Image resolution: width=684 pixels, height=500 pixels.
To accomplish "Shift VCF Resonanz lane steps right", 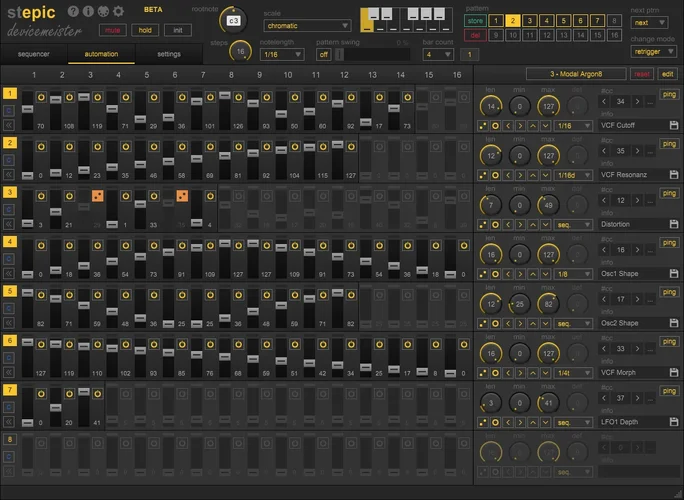I will (520, 175).
